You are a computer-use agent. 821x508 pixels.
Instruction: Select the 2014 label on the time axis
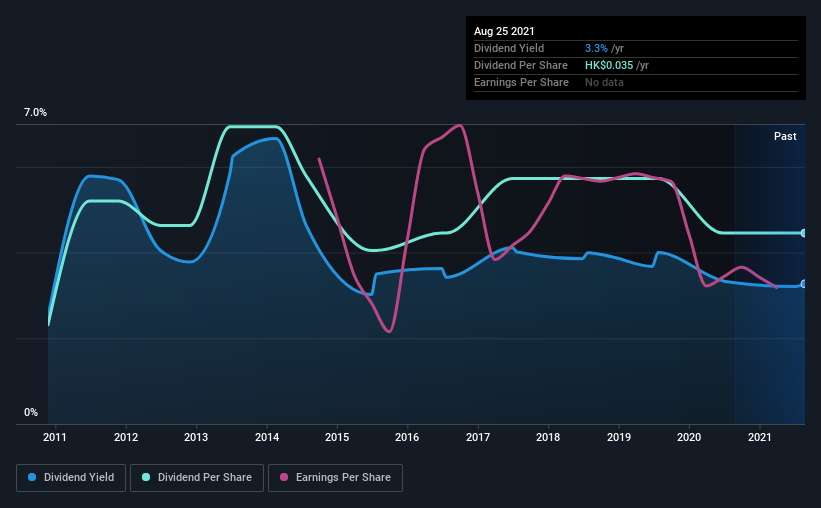267,437
